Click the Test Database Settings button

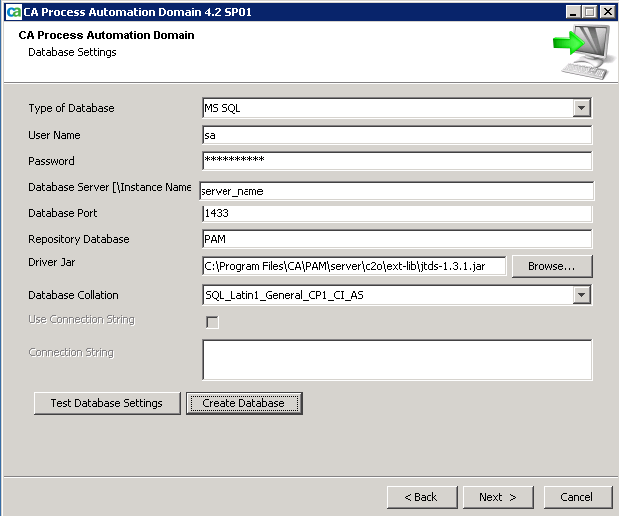(x=106, y=403)
